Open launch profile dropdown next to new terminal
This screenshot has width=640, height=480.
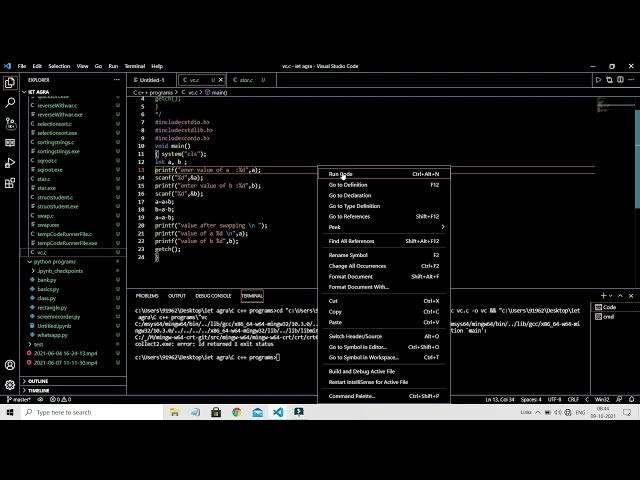point(611,296)
